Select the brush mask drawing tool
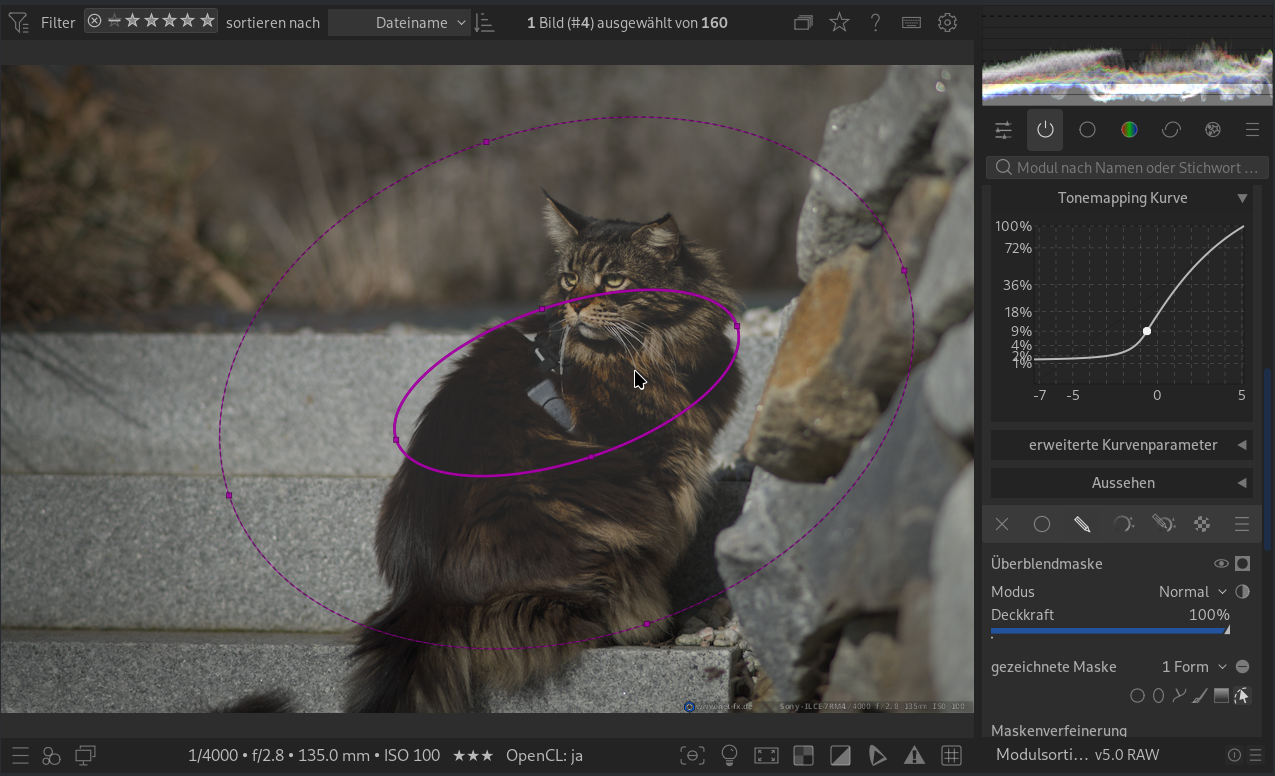This screenshot has height=776, width=1275. (1200, 696)
